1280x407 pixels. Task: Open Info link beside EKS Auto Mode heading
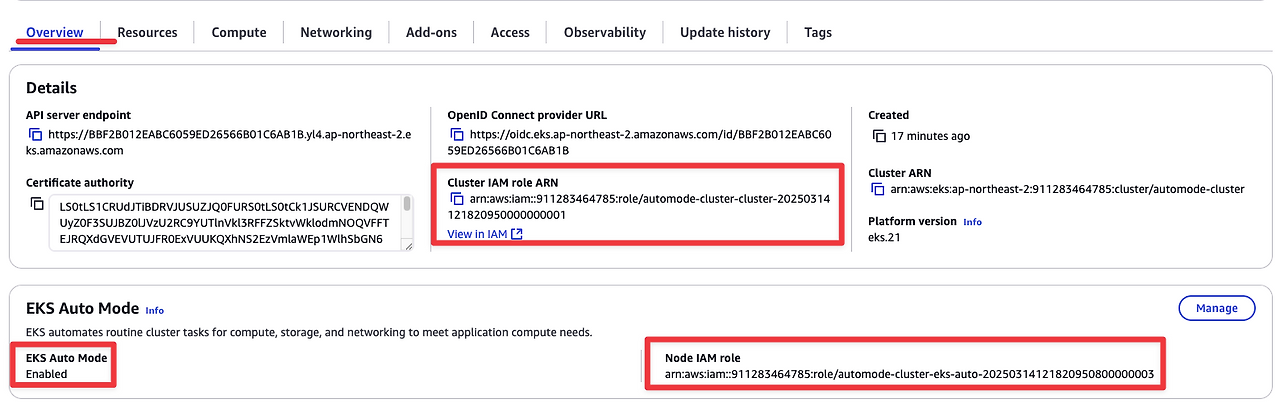point(154,311)
